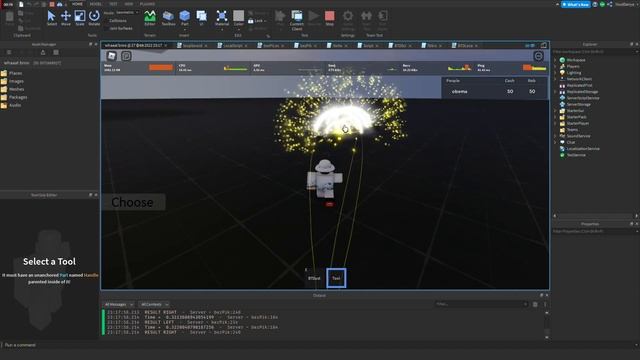Select the Lighting service in Explorer
This screenshot has height=360, width=640.
pyautogui.click(x=573, y=73)
